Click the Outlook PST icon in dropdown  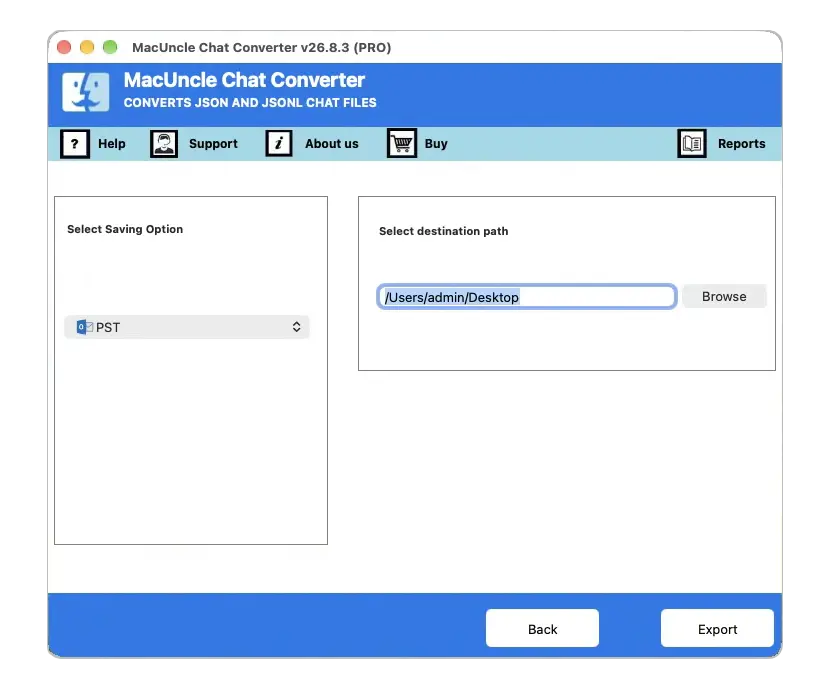pyautogui.click(x=84, y=327)
